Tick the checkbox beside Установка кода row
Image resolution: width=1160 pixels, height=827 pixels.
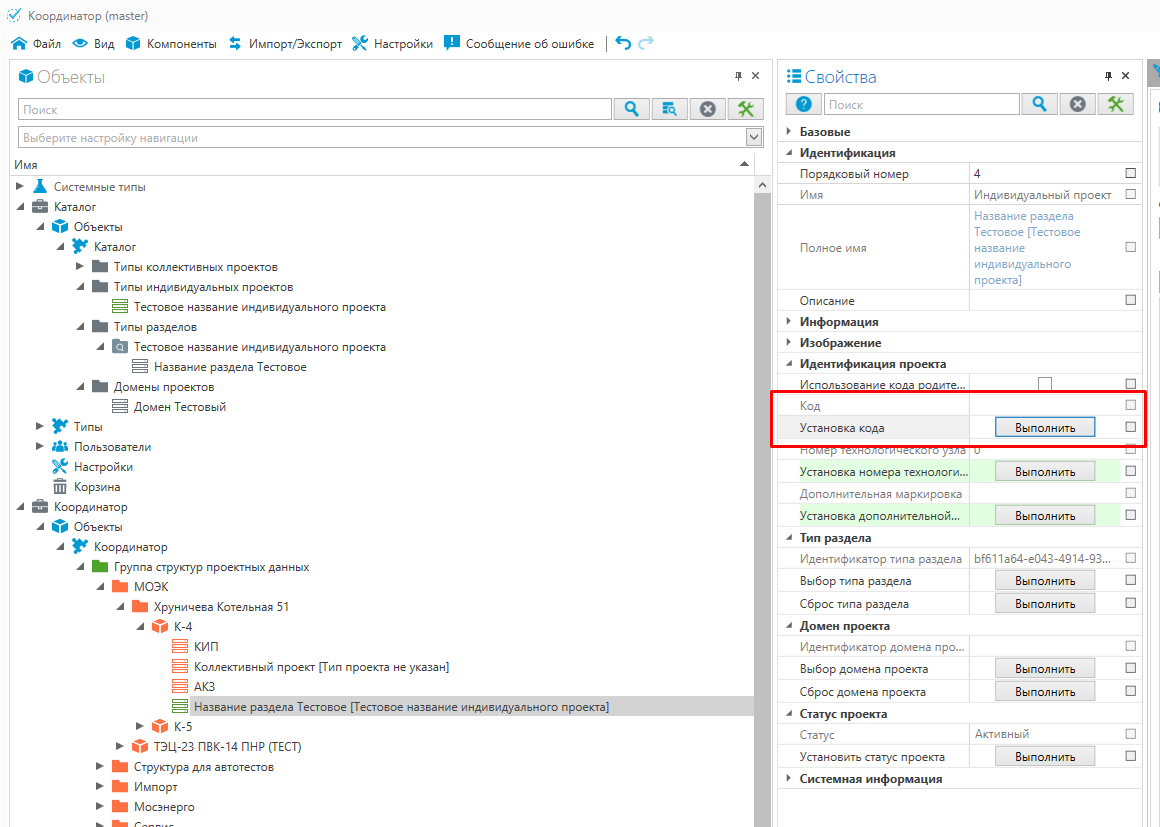(1131, 427)
